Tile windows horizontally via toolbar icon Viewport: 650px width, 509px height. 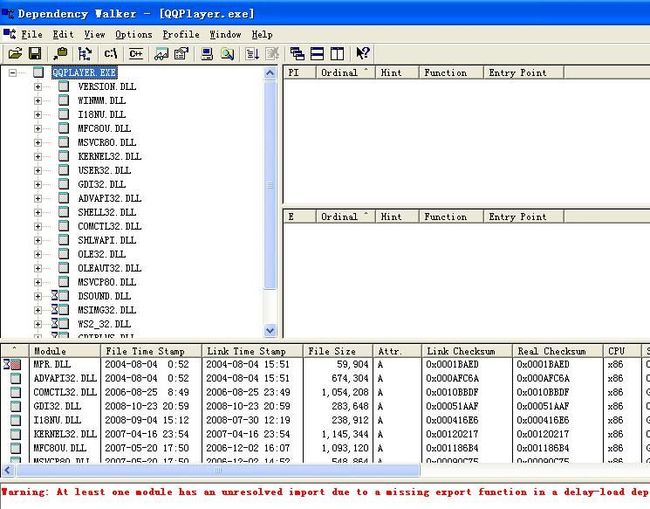tap(317, 53)
